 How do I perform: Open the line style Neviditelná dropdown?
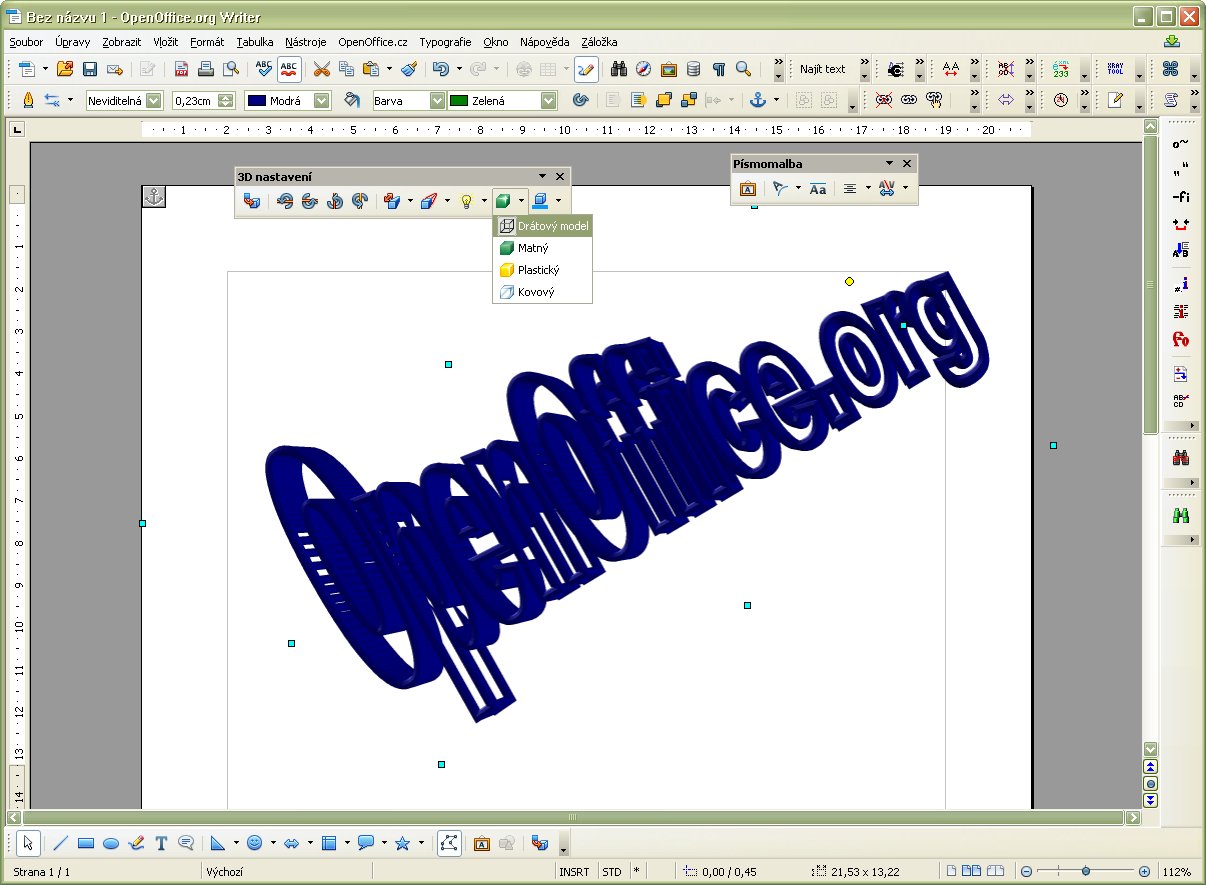pyautogui.click(x=153, y=100)
